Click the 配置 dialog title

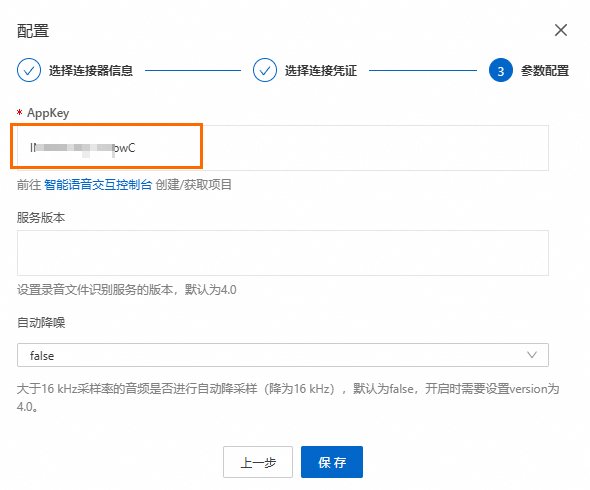33,31
